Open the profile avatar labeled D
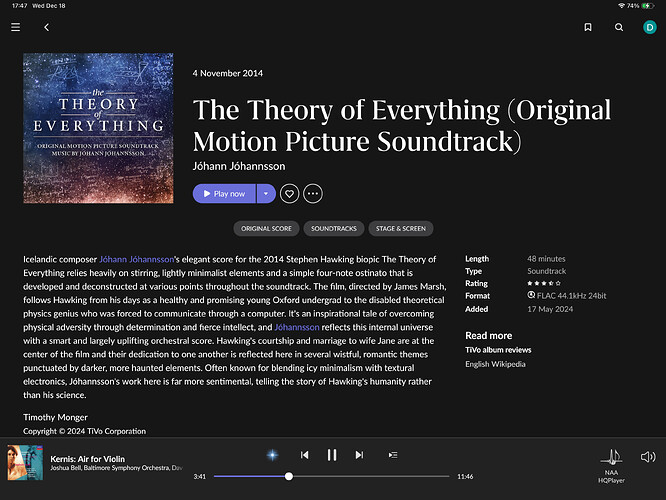The width and height of the screenshot is (666, 500). (649, 27)
